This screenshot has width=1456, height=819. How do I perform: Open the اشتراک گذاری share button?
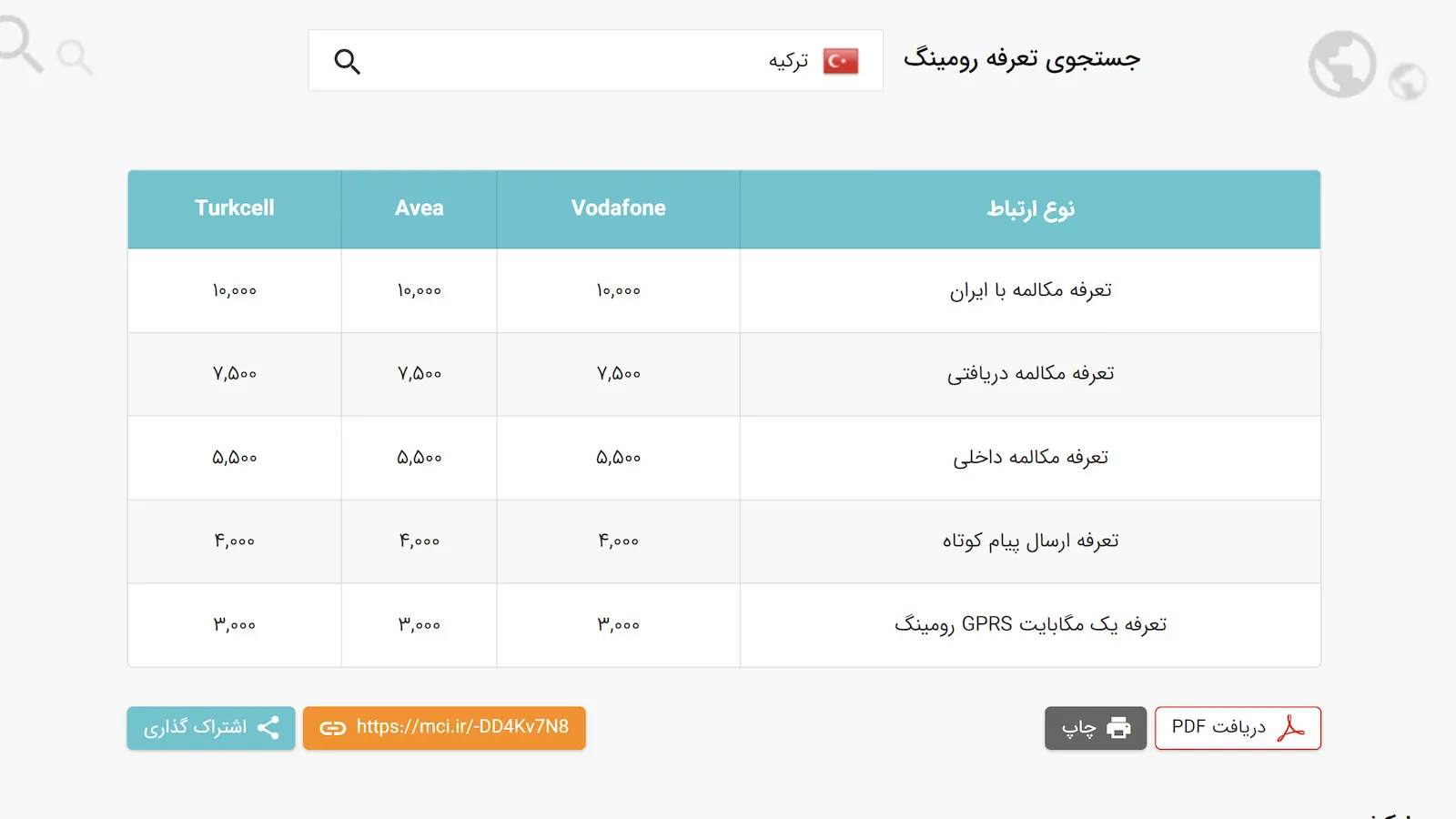(x=211, y=728)
